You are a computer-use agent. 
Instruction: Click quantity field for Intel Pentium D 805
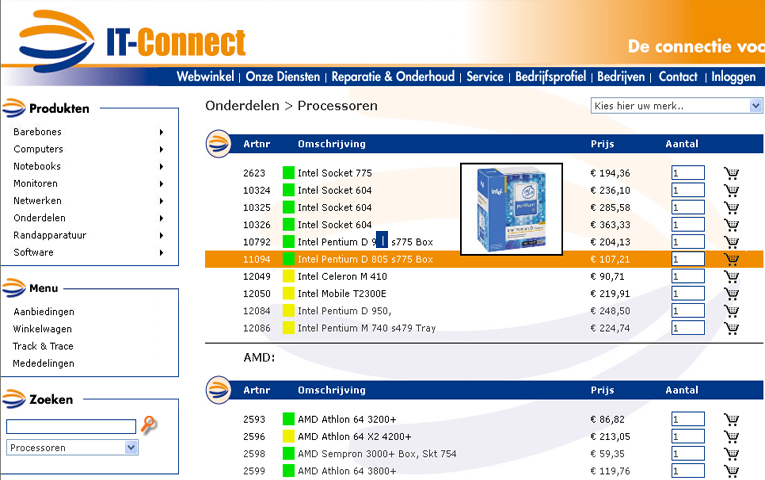688,259
